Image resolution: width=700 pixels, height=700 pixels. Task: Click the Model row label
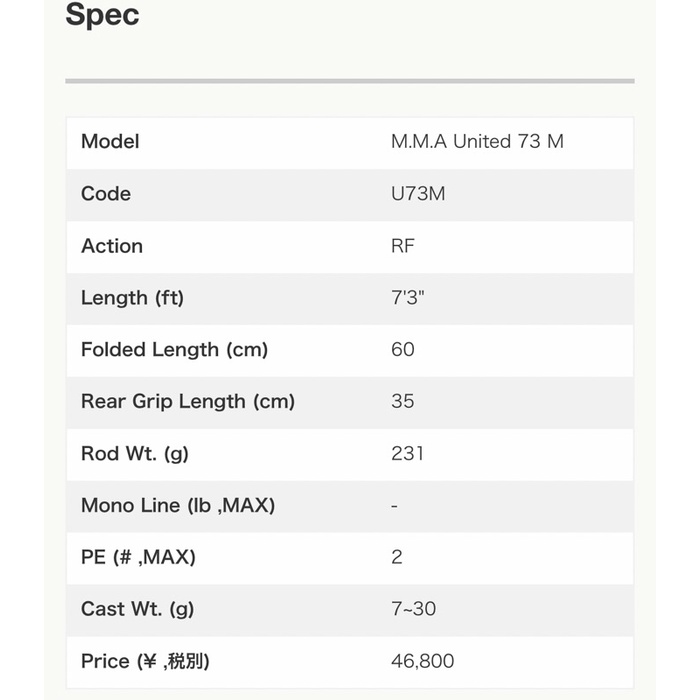[x=110, y=142]
